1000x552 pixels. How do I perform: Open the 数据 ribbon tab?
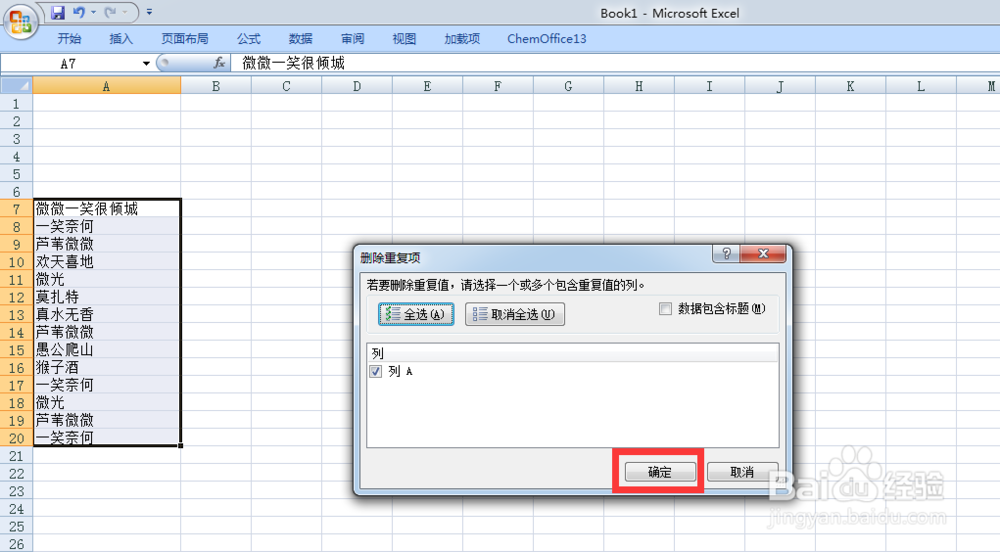click(x=300, y=39)
